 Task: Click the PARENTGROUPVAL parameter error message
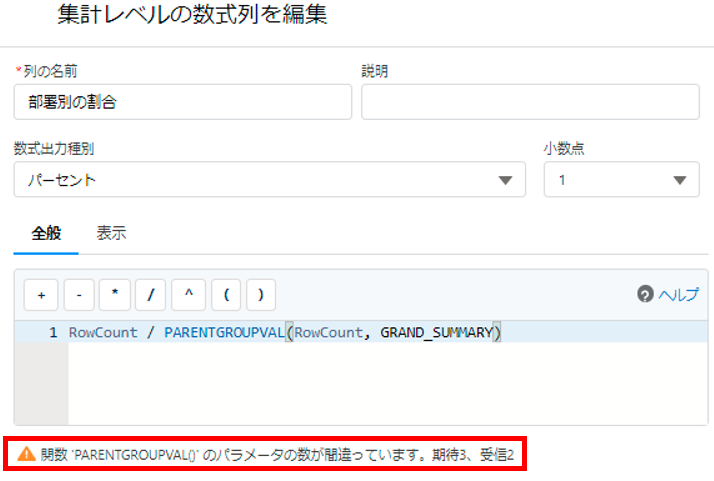pyautogui.click(x=277, y=455)
